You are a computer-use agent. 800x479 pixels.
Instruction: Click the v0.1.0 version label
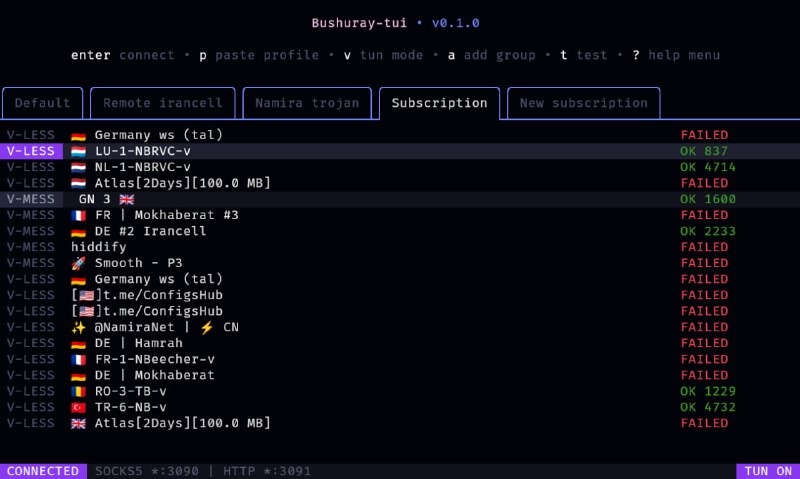pyautogui.click(x=456, y=23)
